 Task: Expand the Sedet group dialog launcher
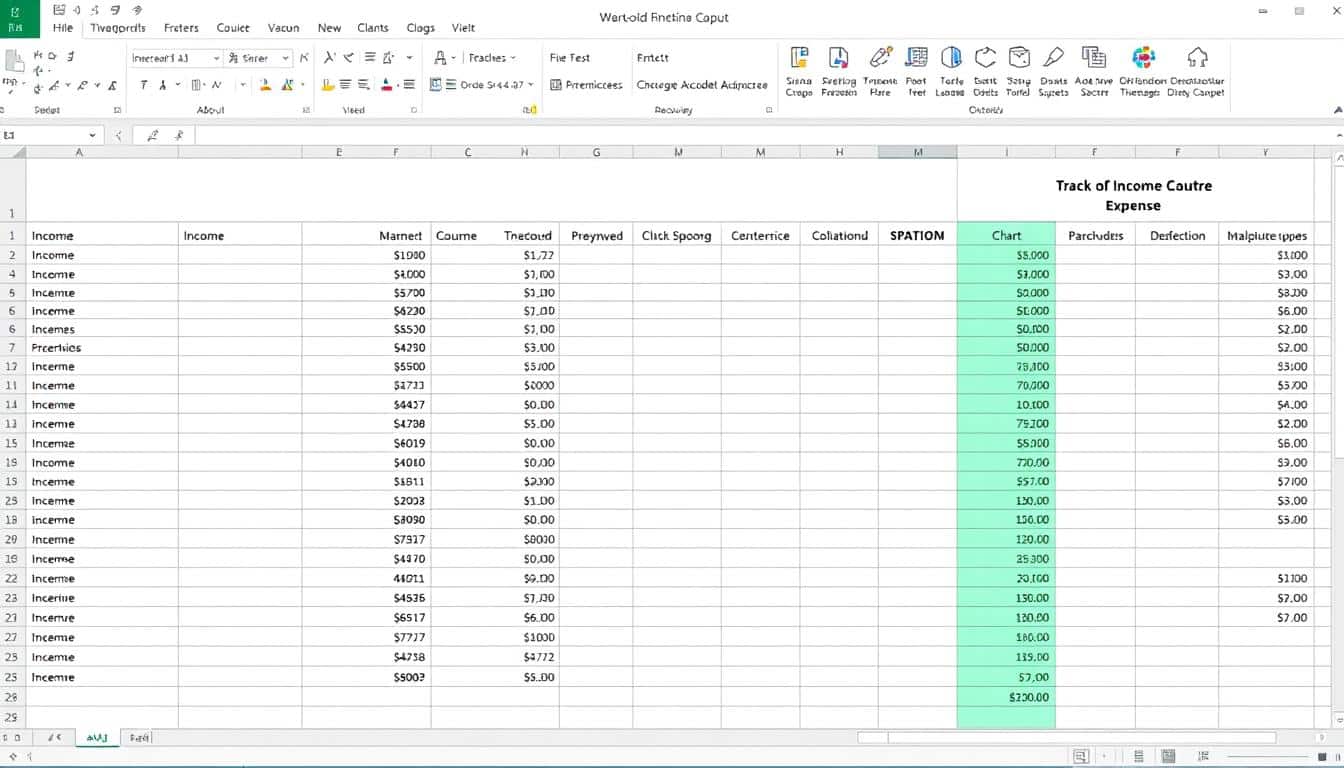tap(117, 110)
